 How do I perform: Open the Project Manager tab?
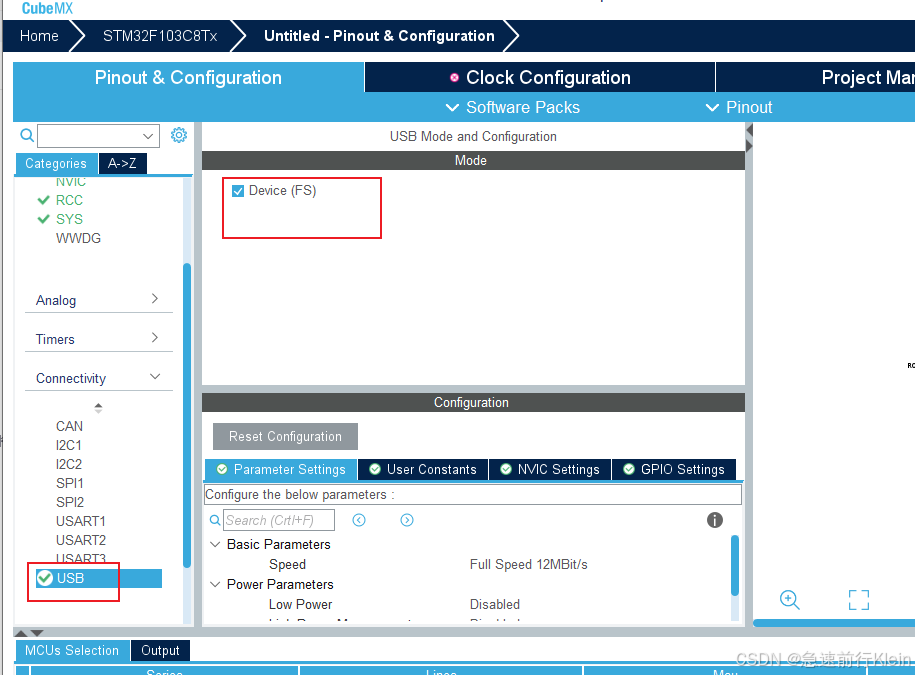point(815,78)
